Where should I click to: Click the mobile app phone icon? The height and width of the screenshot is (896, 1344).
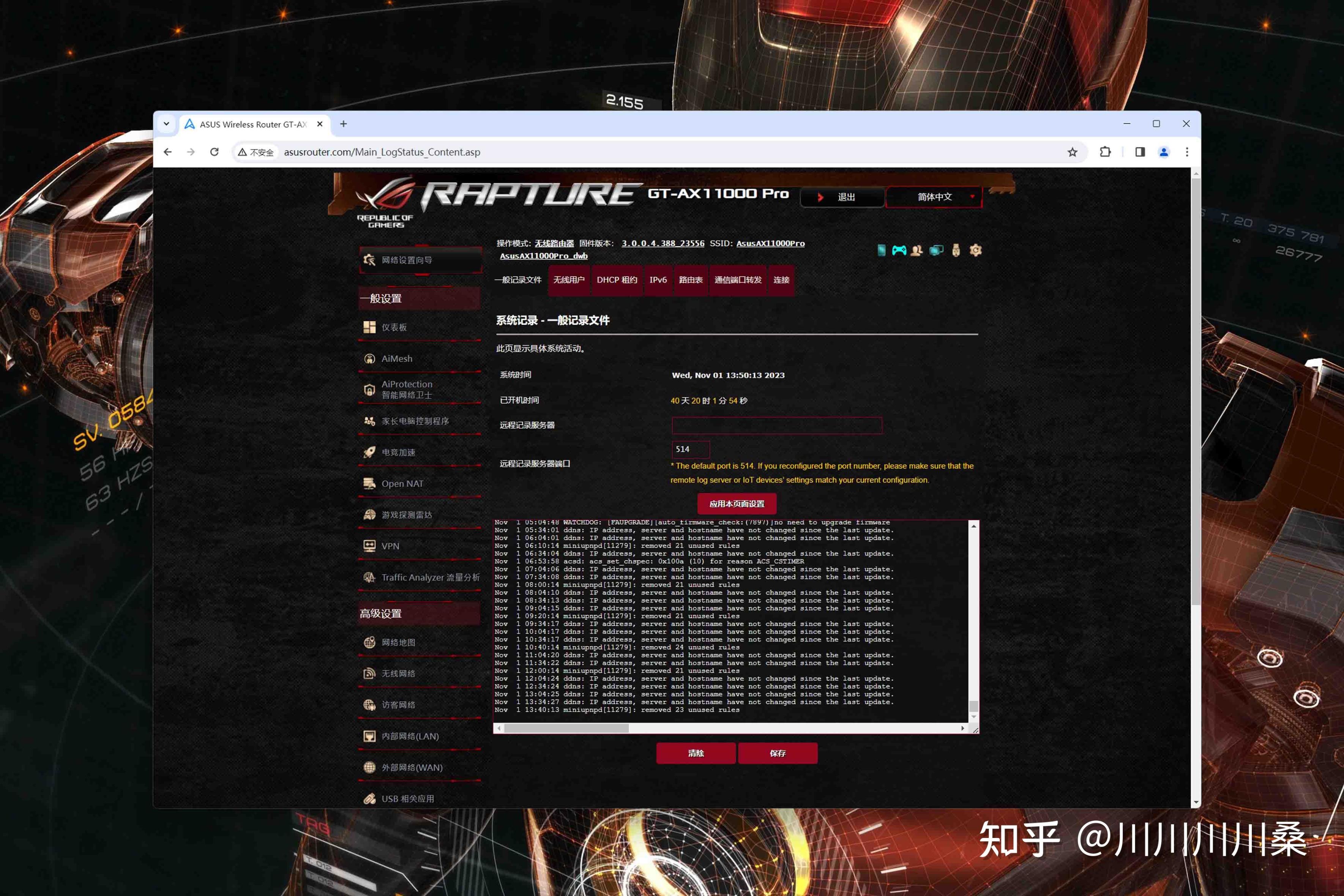coord(882,250)
